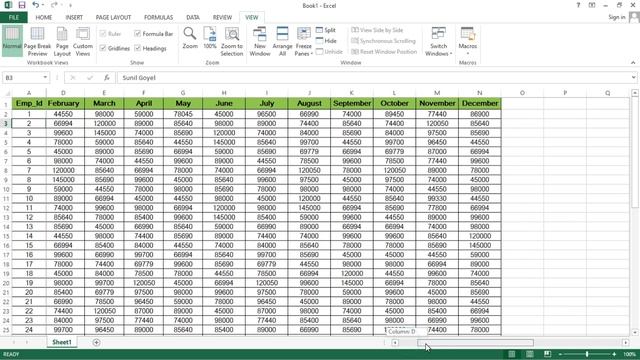
Task: Click Arrange All windows
Action: 282,42
